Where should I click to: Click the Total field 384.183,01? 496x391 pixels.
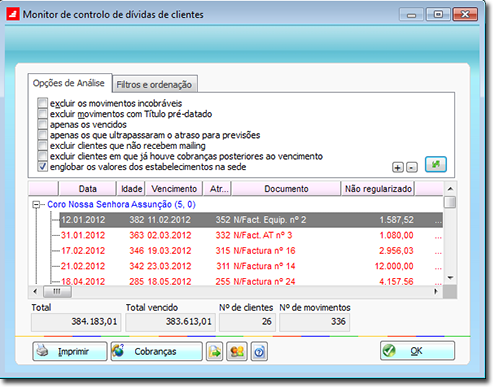pyautogui.click(x=76, y=322)
